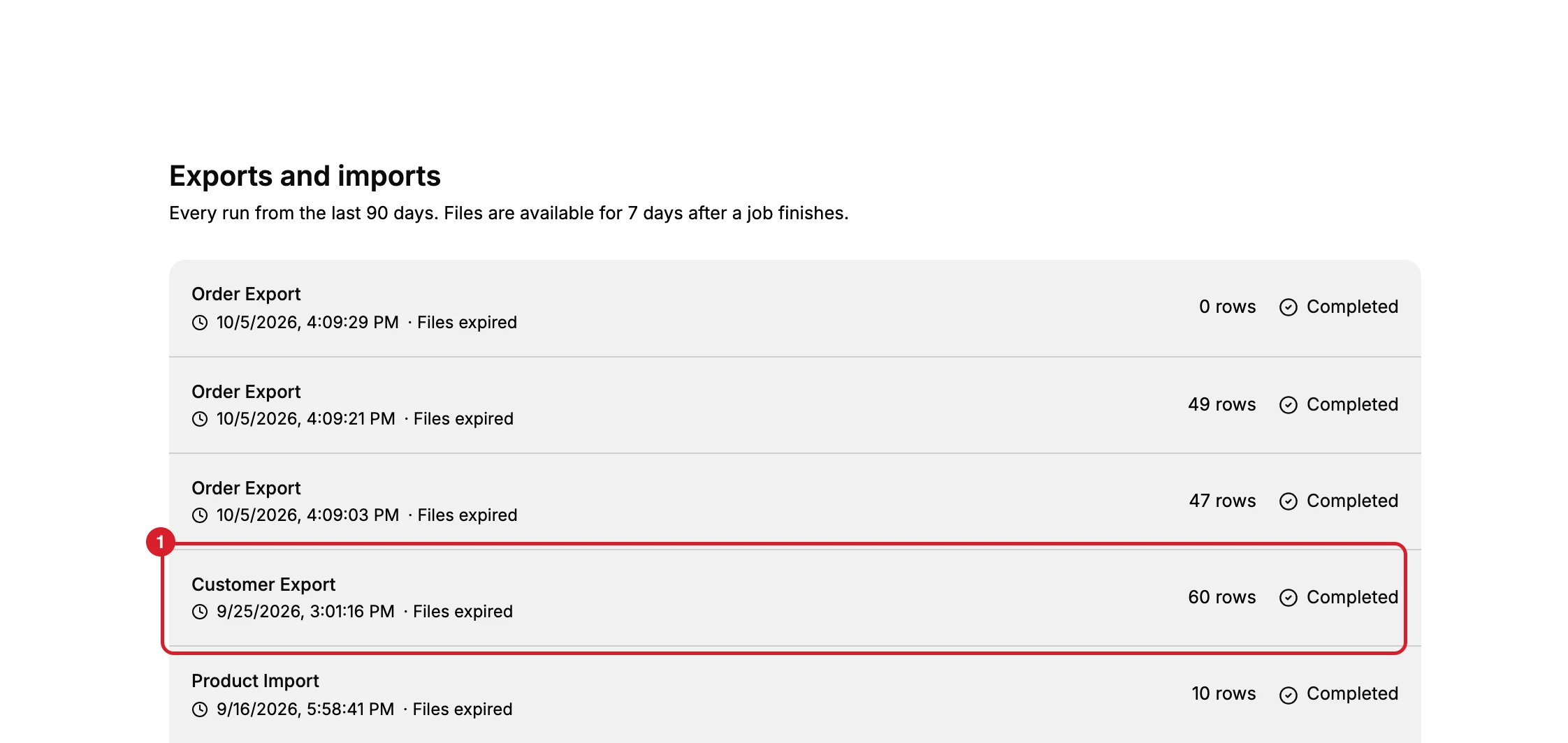
Task: Click the 'Every run from the last 90 days' description
Action: (x=509, y=213)
